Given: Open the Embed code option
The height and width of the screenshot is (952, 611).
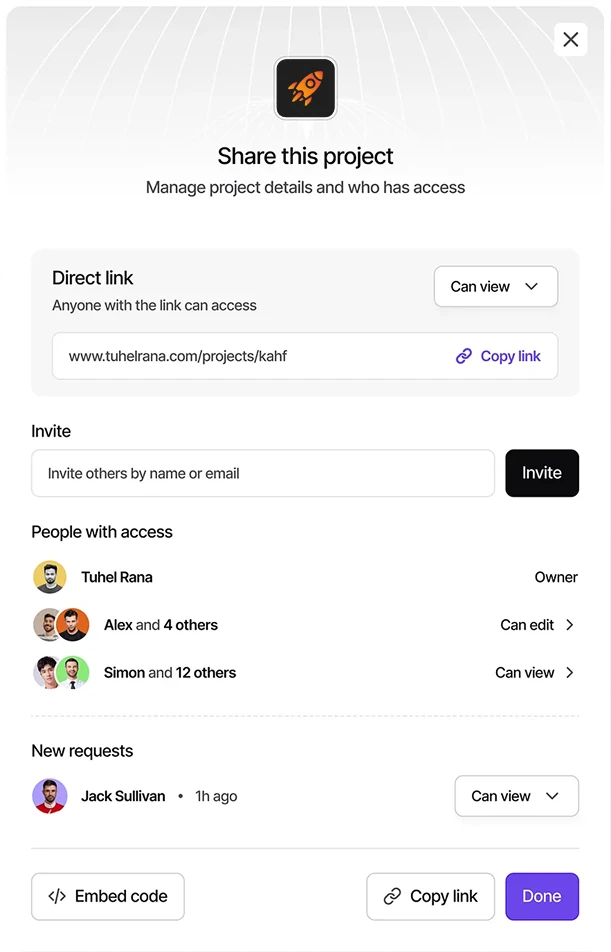Looking at the screenshot, I should (x=107, y=896).
